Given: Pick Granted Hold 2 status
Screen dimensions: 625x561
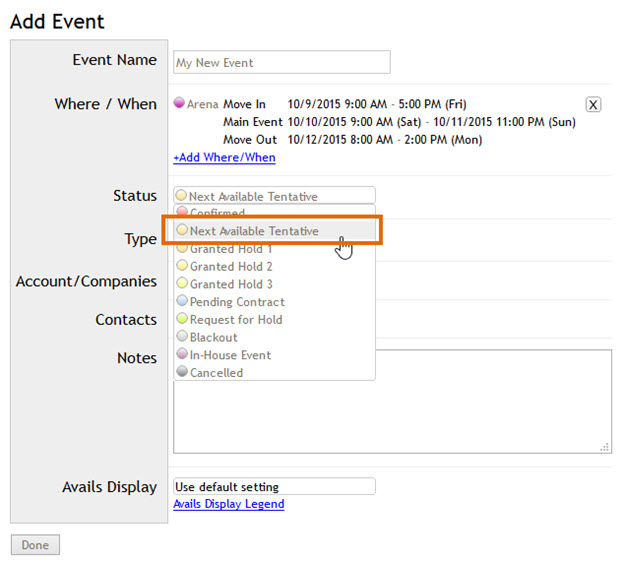Looking at the screenshot, I should 230,267.
